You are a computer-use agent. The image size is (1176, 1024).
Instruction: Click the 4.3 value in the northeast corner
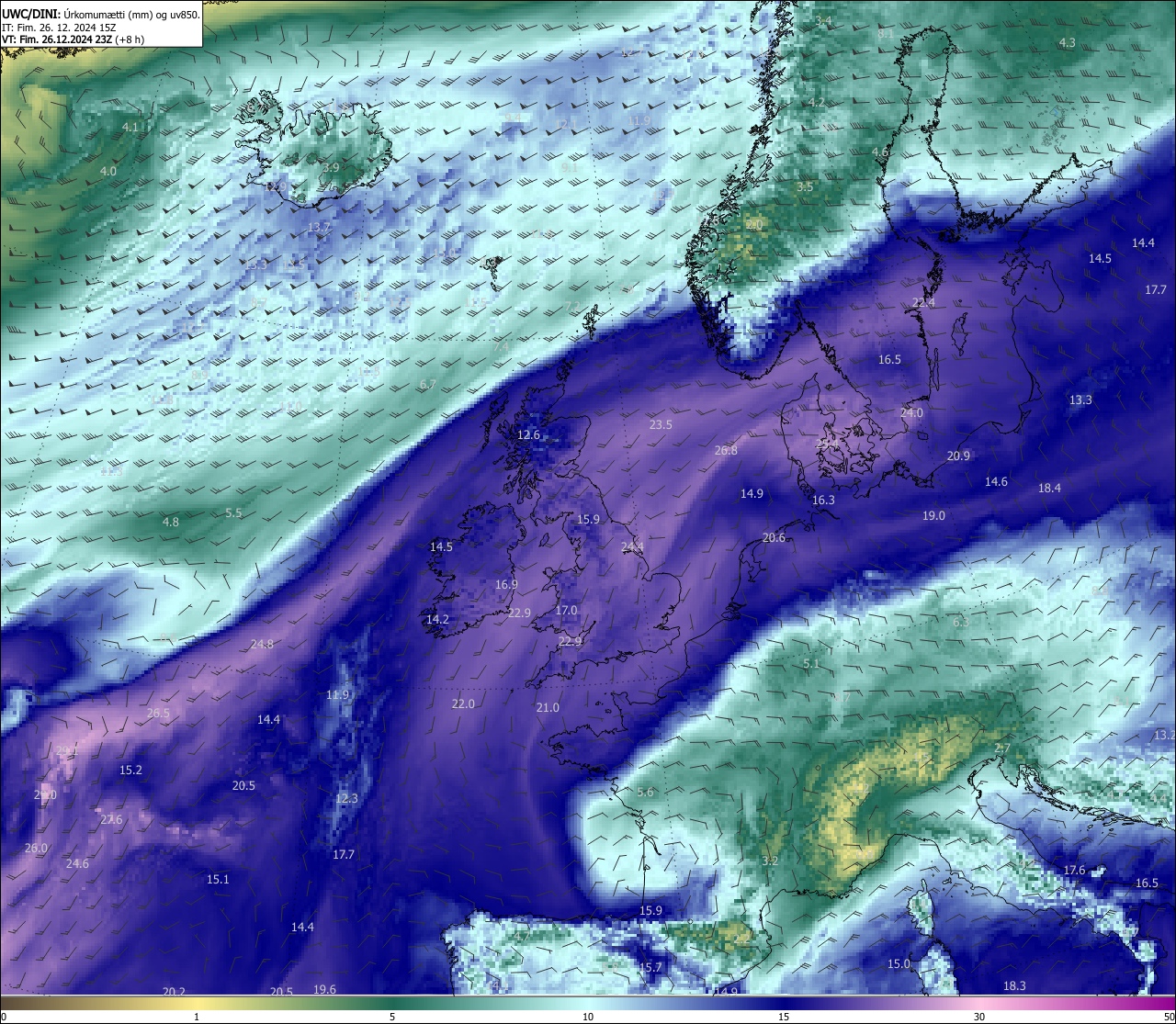coord(1067,42)
